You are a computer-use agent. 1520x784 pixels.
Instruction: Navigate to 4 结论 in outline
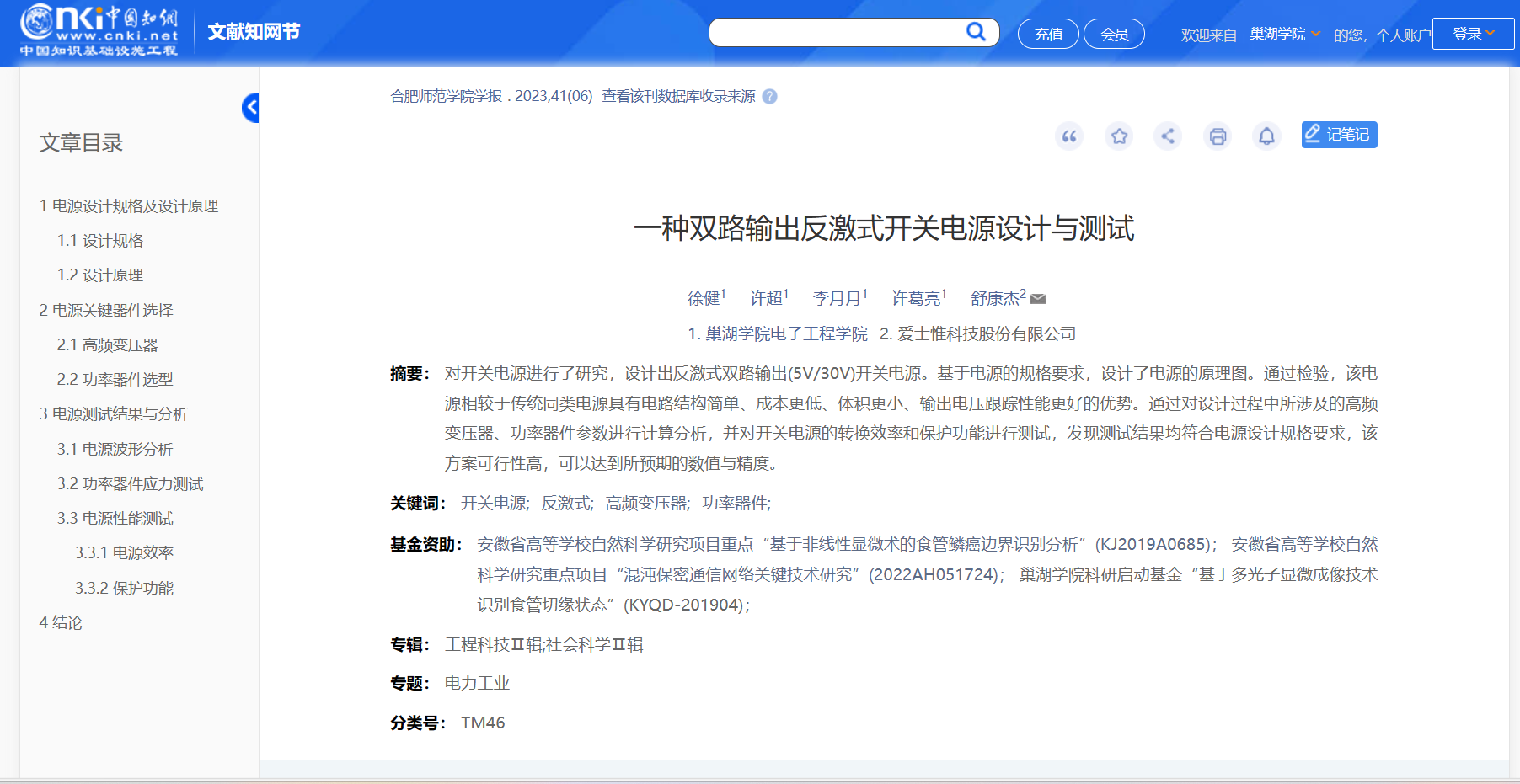pyautogui.click(x=61, y=623)
